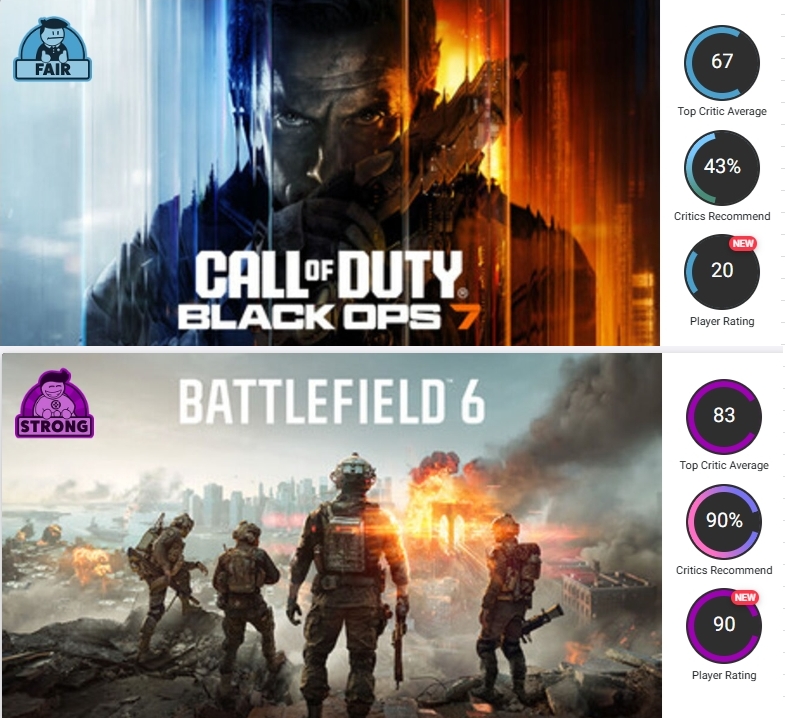The height and width of the screenshot is (718, 785).
Task: Click the 90% Critics Recommend circle
Action: (724, 522)
